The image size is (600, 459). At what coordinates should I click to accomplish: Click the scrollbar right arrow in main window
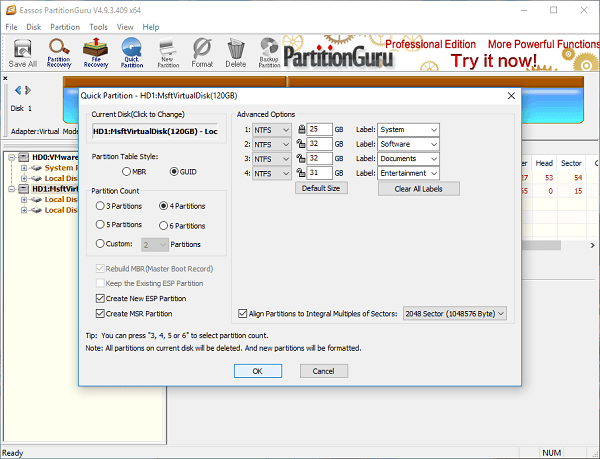[592, 245]
